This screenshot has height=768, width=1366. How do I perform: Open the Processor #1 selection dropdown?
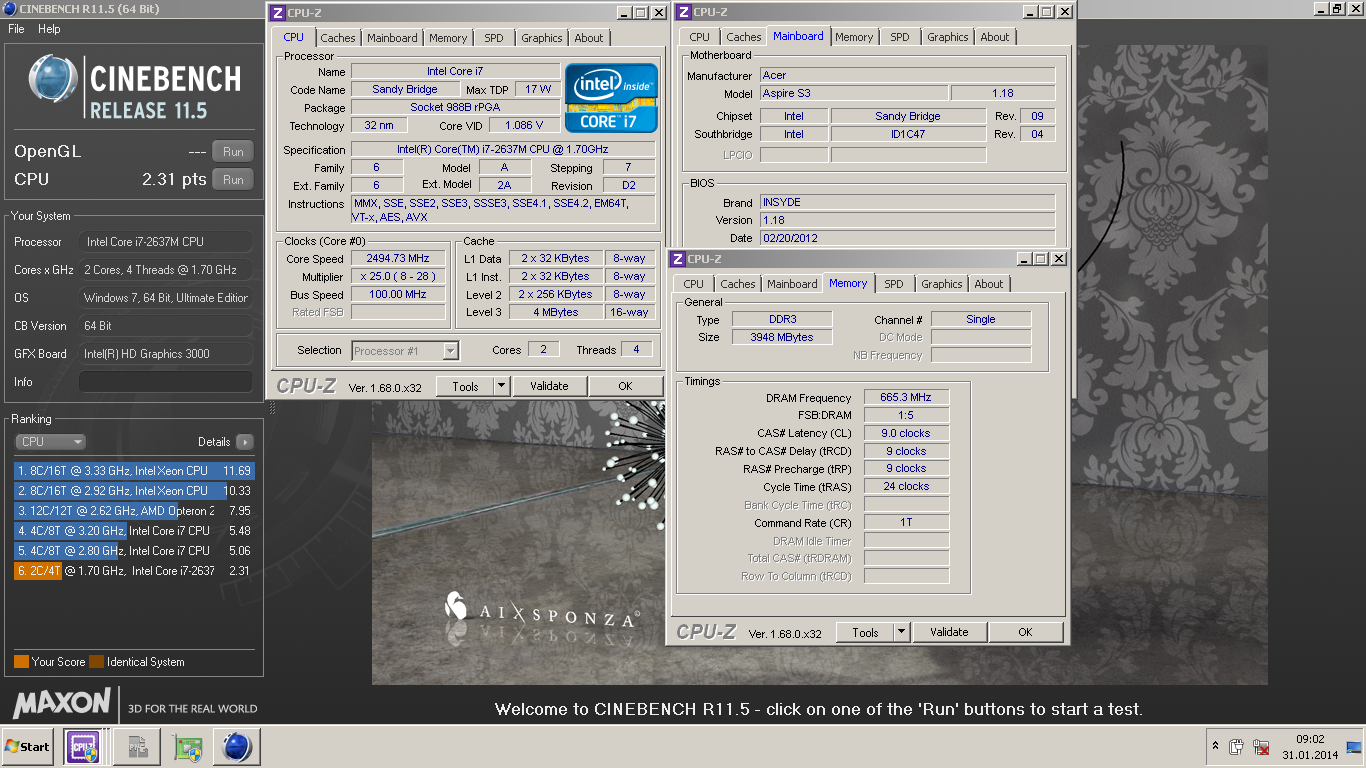coord(405,351)
